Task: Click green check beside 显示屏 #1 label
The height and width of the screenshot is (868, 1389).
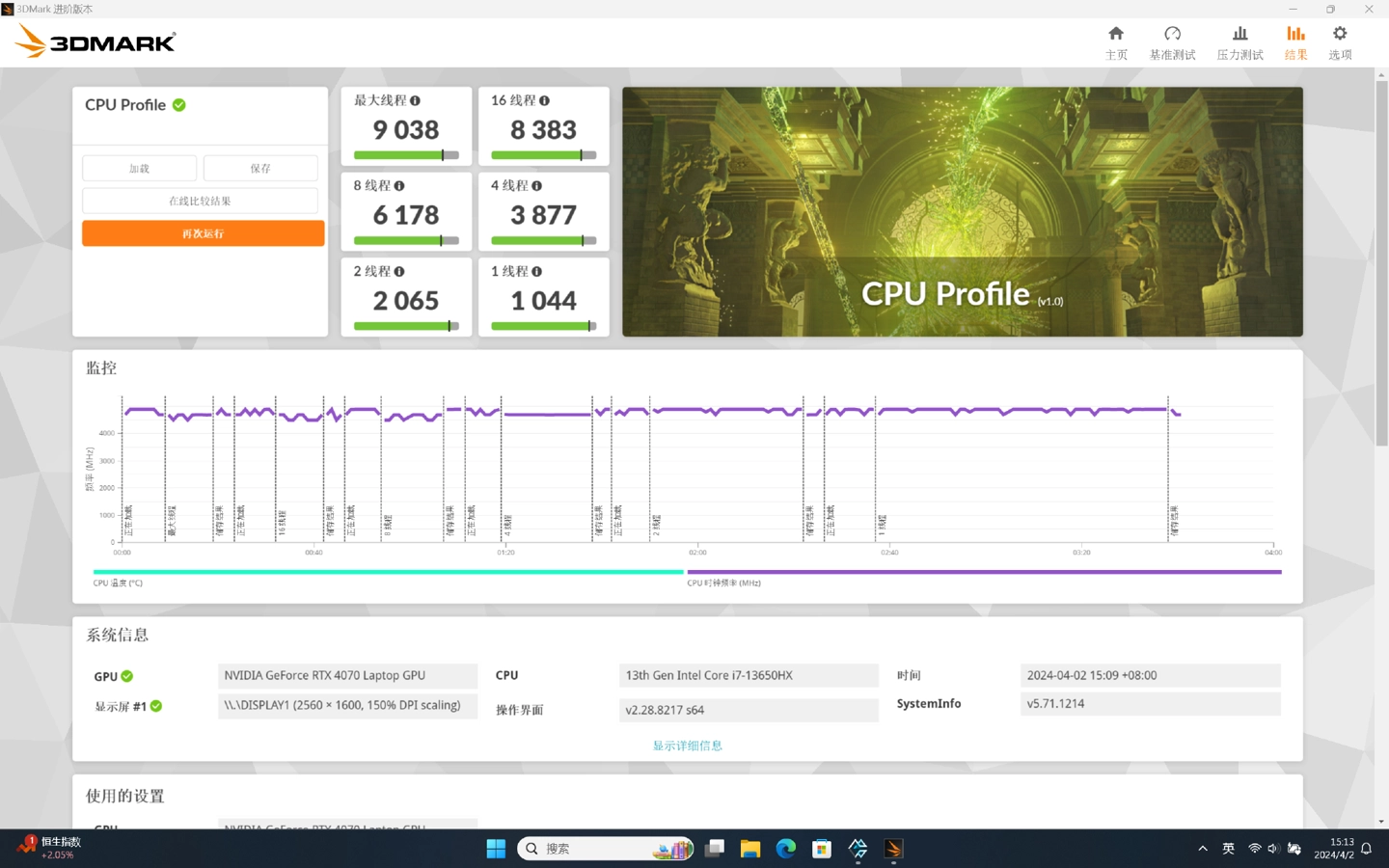Action: (x=156, y=707)
